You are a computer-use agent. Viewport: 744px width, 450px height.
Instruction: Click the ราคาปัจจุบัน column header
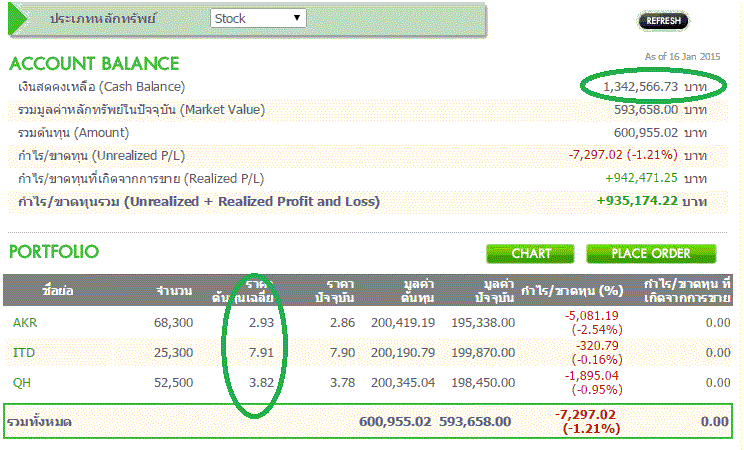(x=328, y=290)
